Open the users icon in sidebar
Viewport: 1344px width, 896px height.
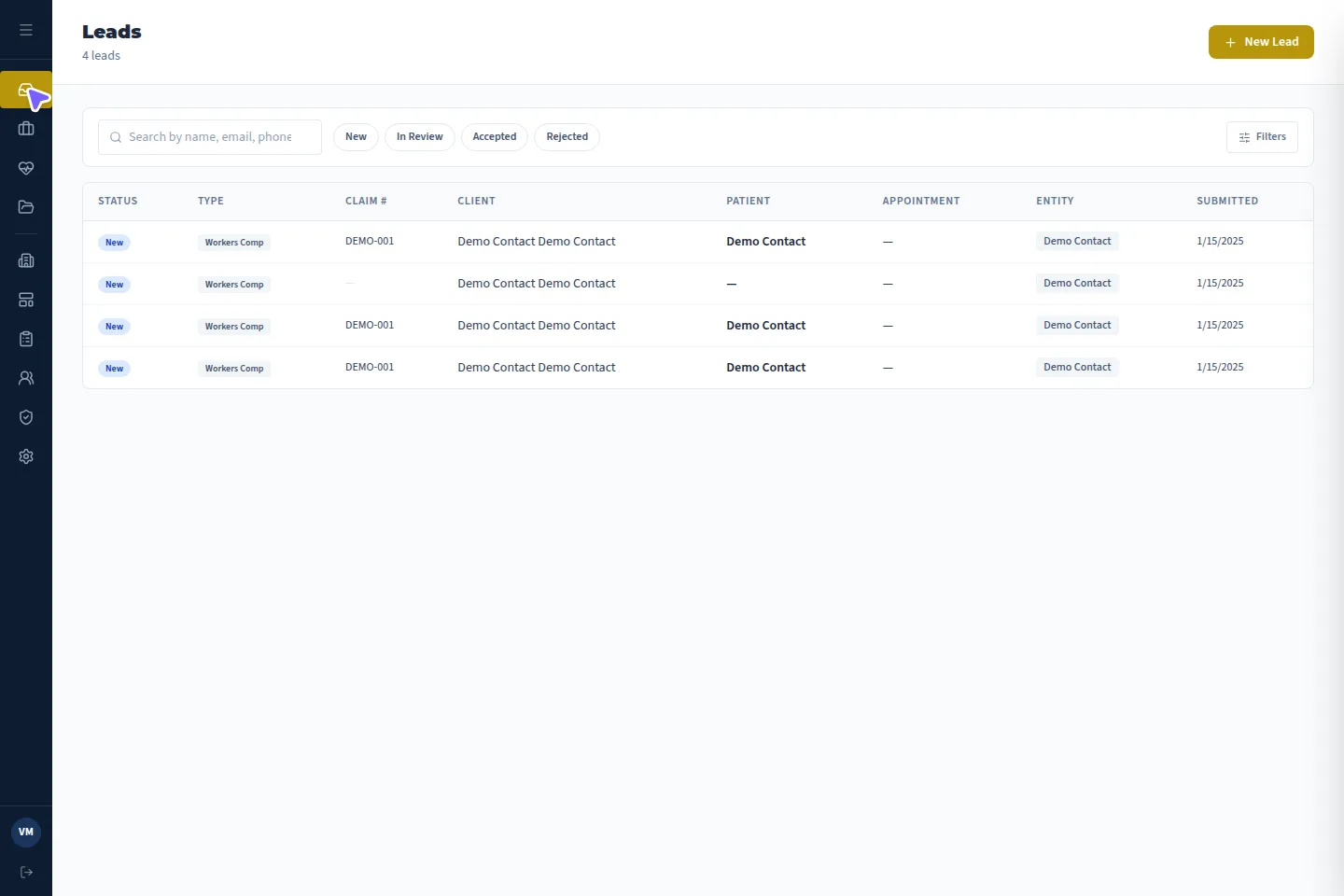click(x=26, y=378)
